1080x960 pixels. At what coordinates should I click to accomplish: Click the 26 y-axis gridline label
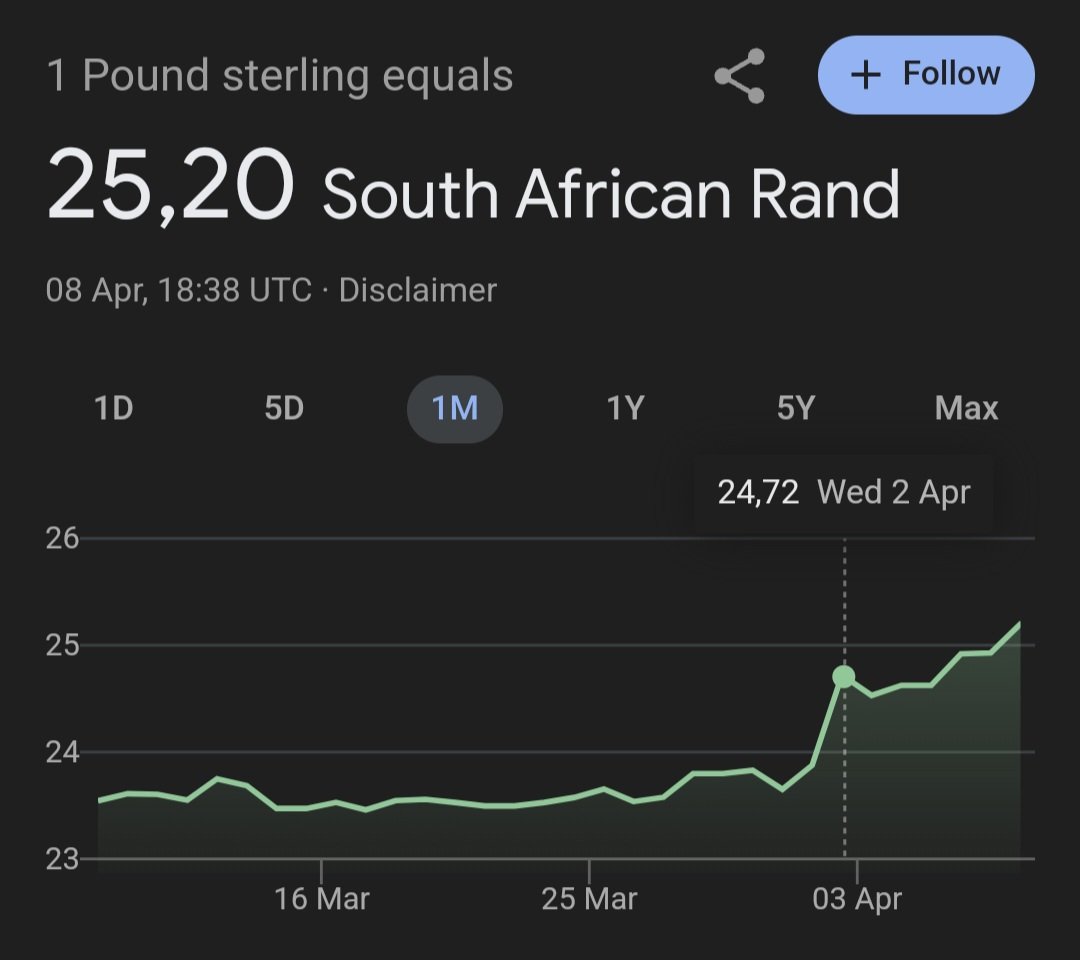(62, 538)
